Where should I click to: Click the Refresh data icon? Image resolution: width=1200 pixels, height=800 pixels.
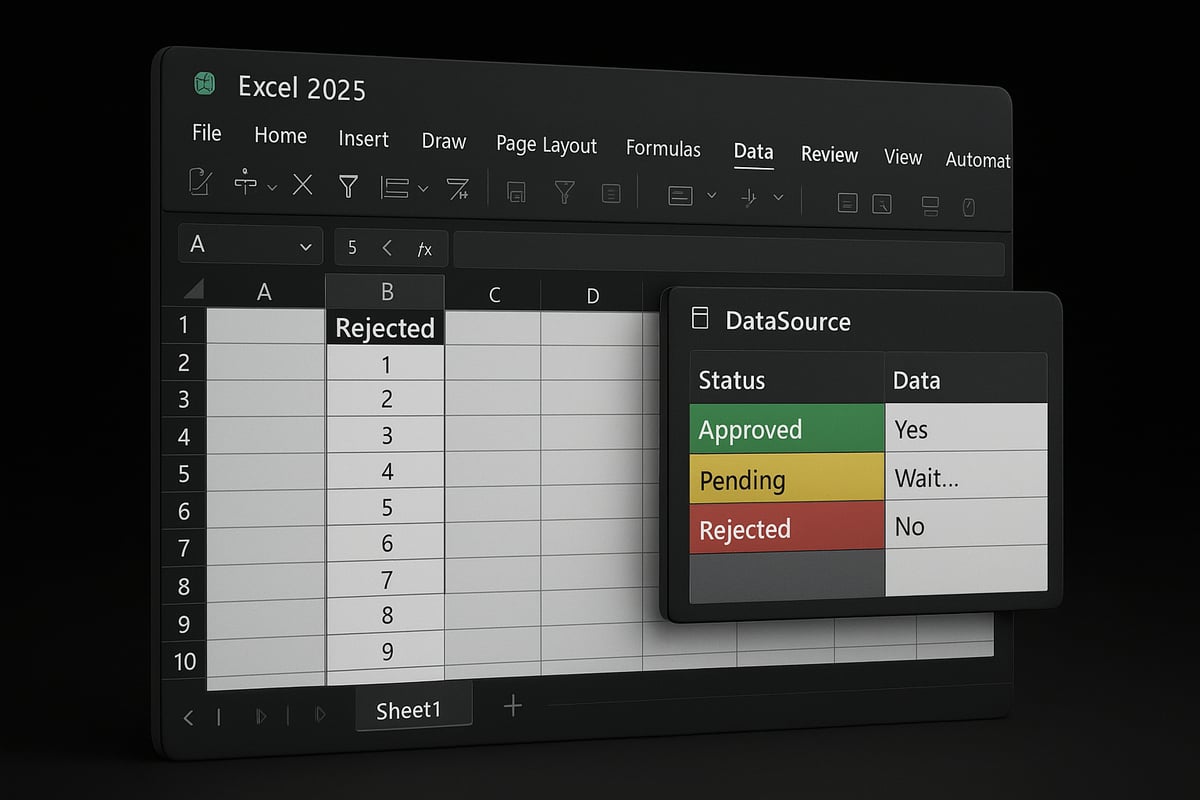point(516,190)
